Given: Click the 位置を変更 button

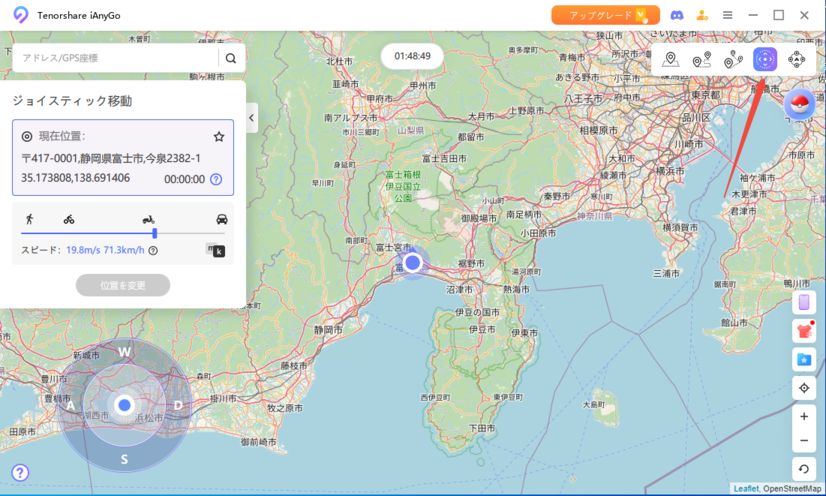Looking at the screenshot, I should tap(122, 285).
